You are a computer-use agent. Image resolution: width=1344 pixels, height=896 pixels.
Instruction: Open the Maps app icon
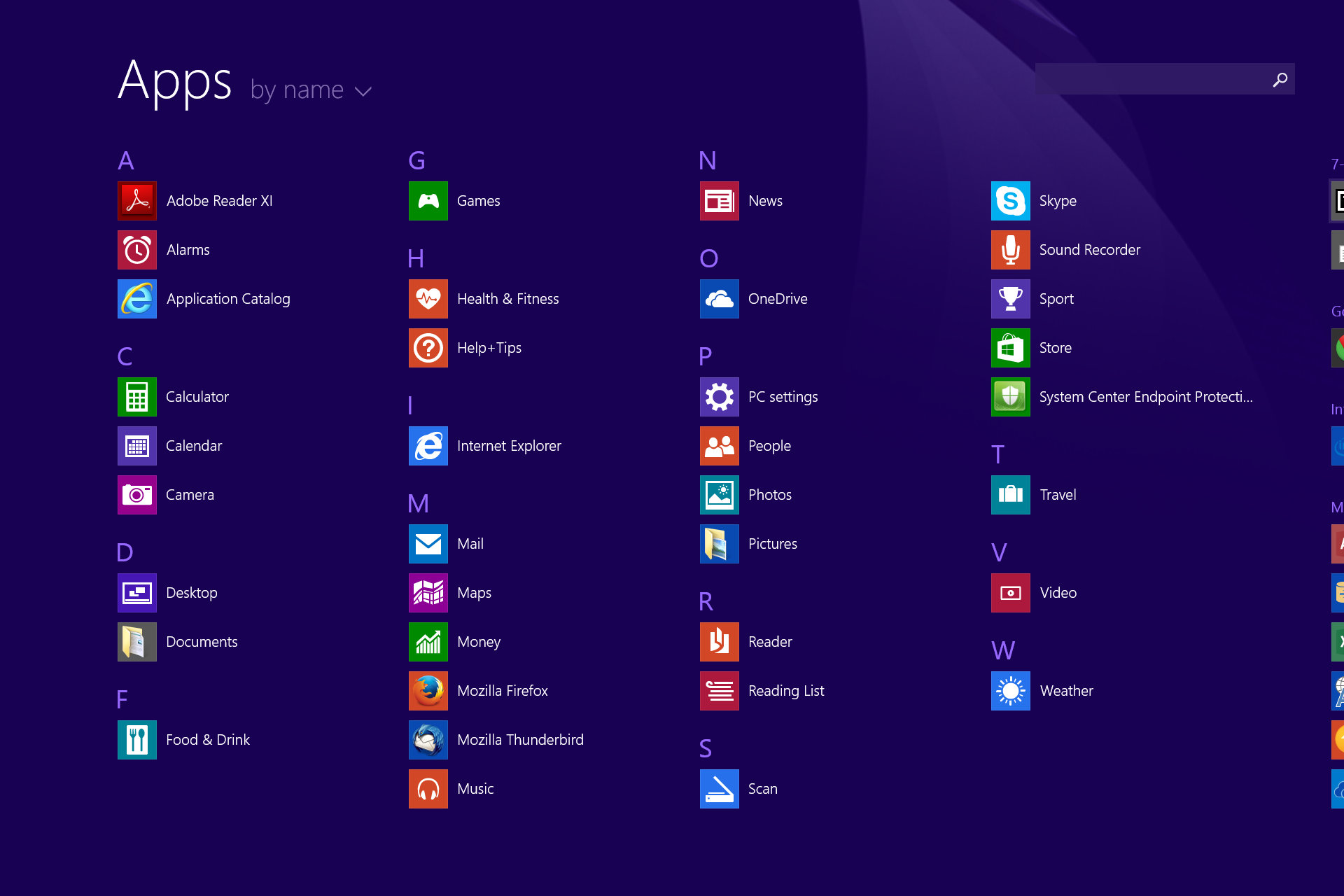(428, 593)
